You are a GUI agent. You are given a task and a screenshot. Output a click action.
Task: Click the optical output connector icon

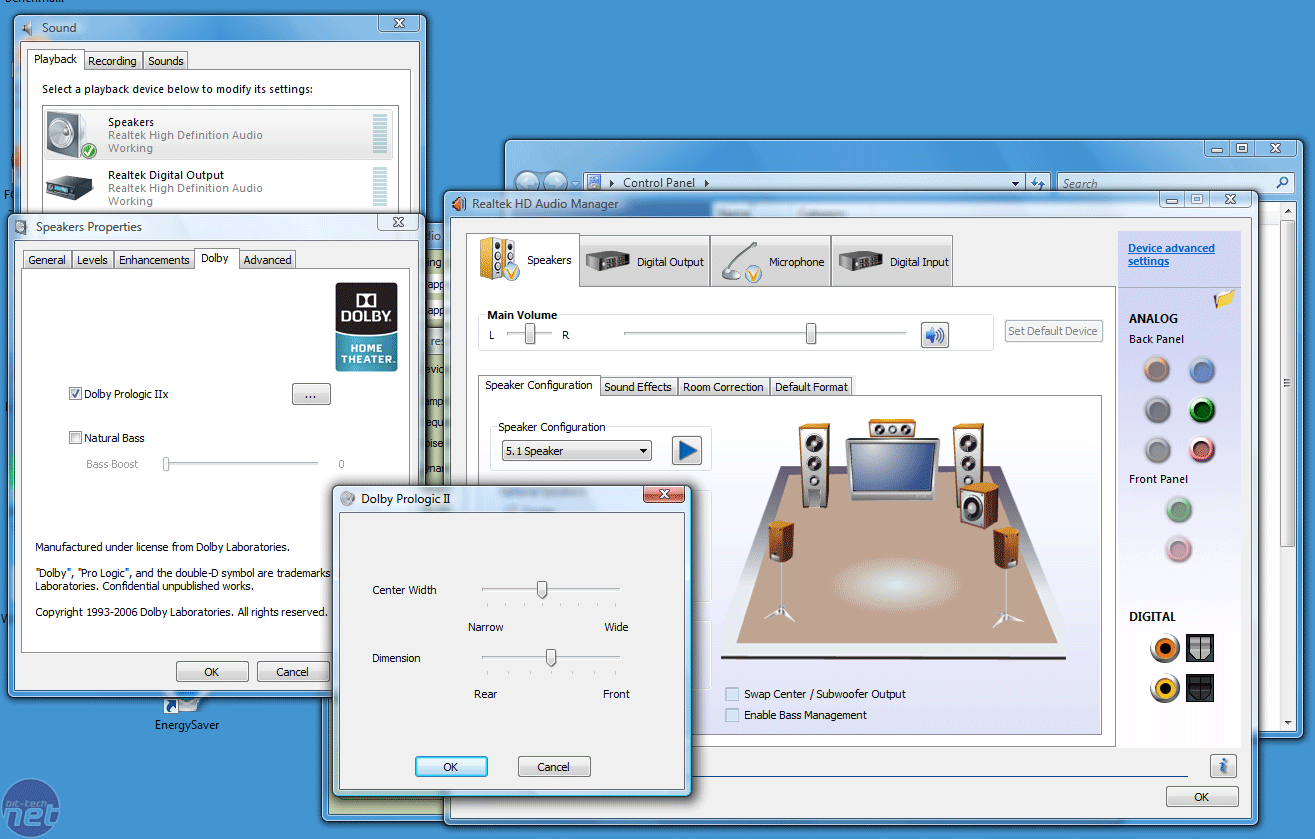1200,649
